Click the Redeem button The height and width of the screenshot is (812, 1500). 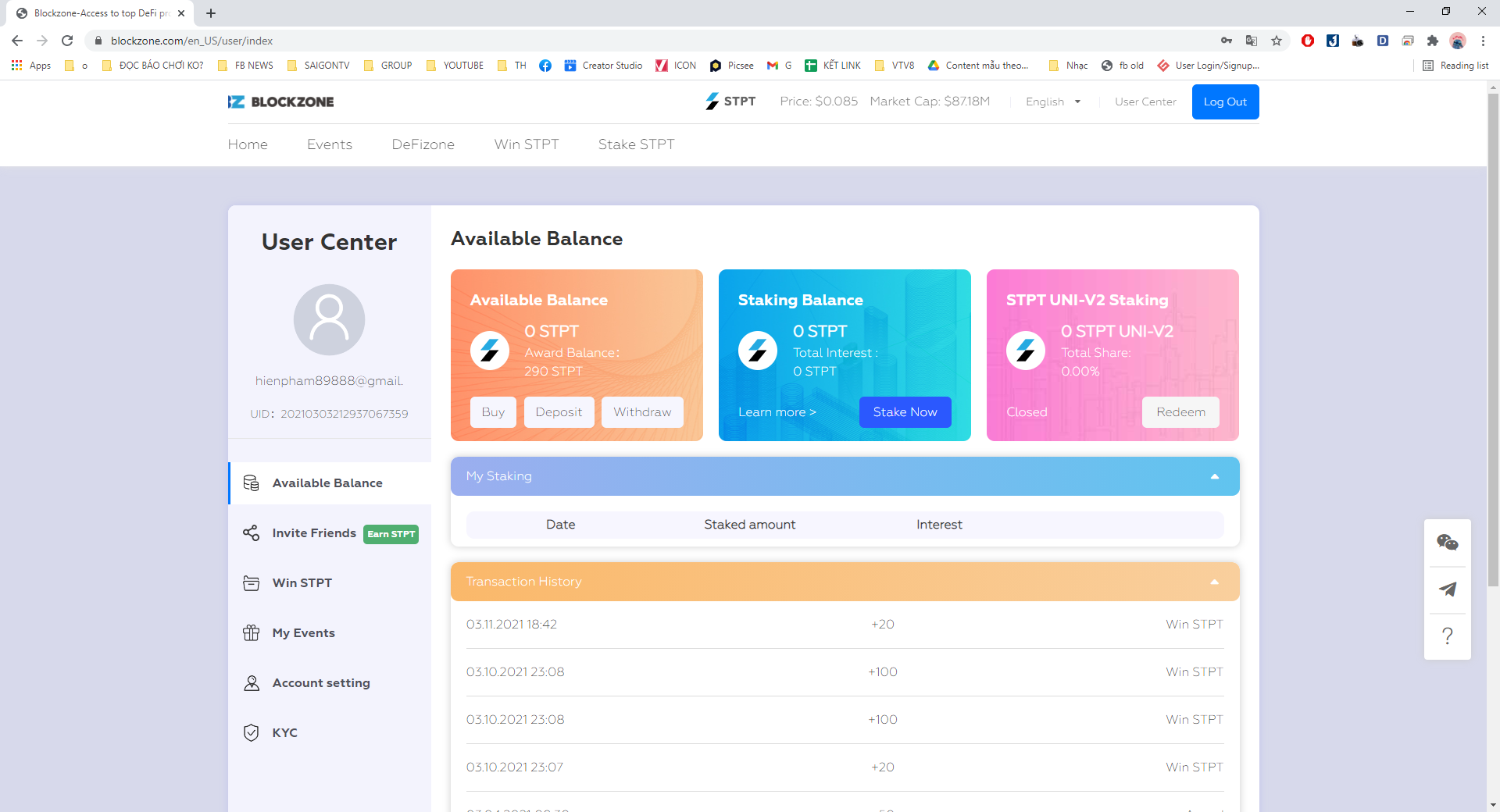pyautogui.click(x=1180, y=412)
